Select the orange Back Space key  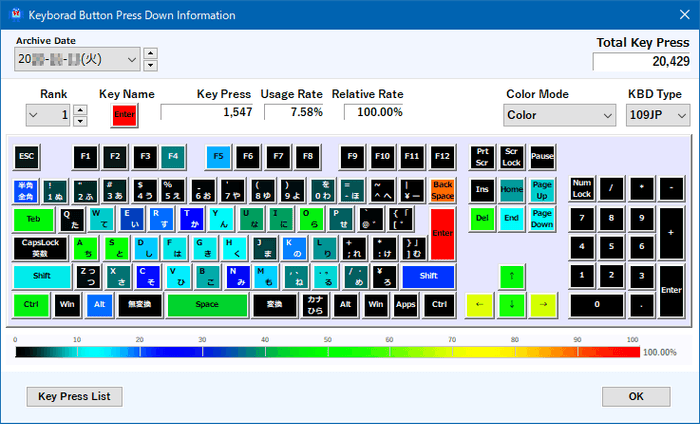click(442, 191)
